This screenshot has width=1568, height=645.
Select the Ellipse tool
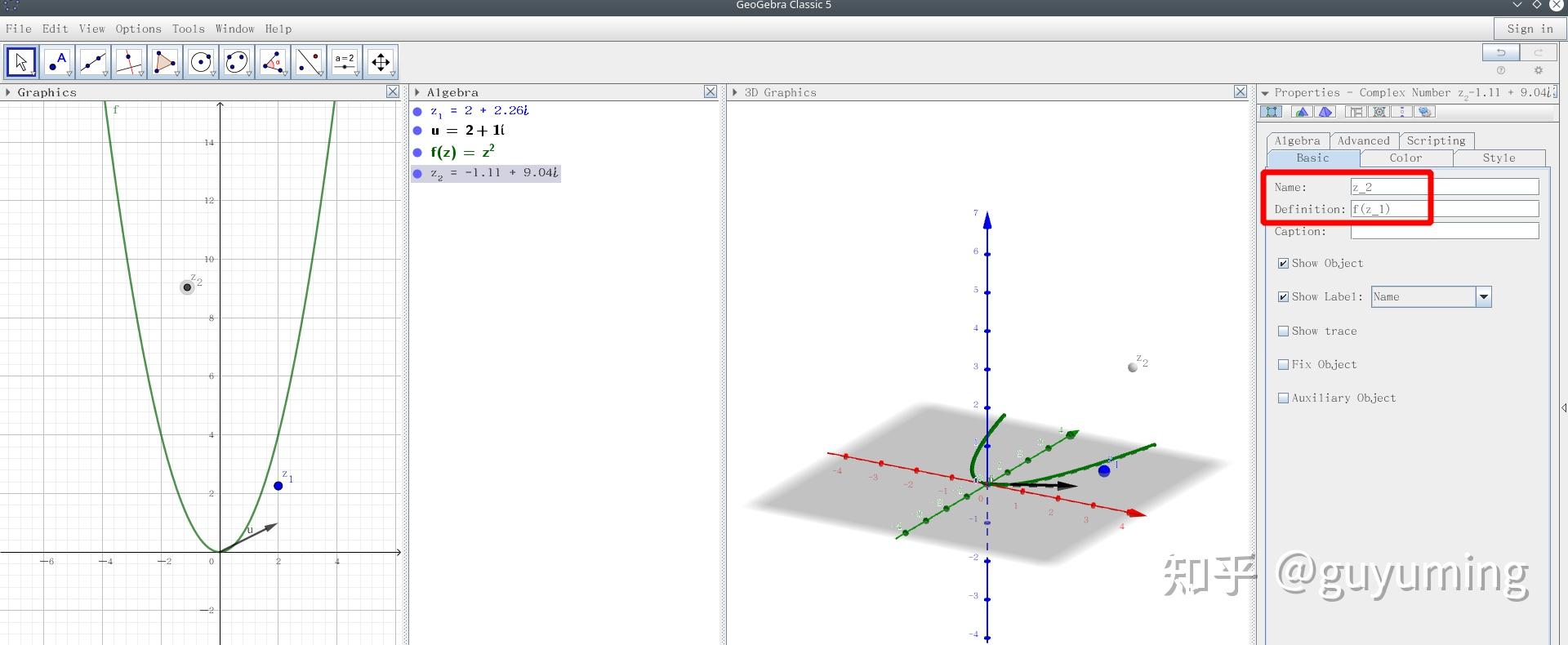[237, 62]
